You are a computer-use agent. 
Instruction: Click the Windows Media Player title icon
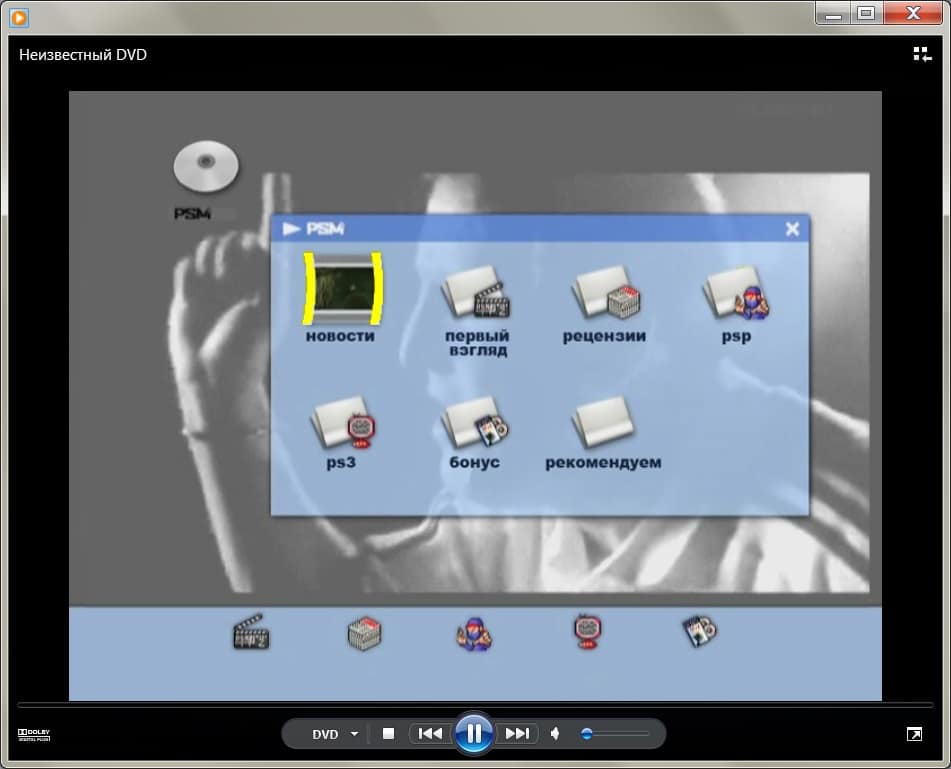tap(19, 18)
